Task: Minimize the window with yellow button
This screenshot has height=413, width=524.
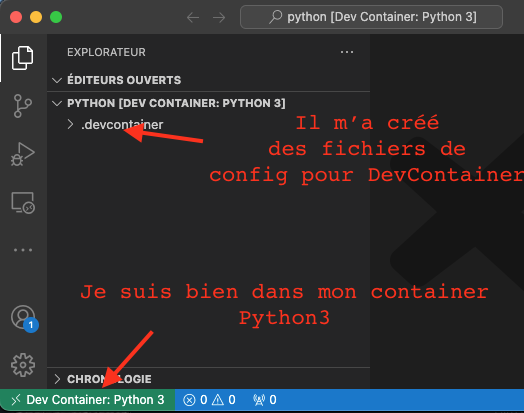Action: click(36, 17)
